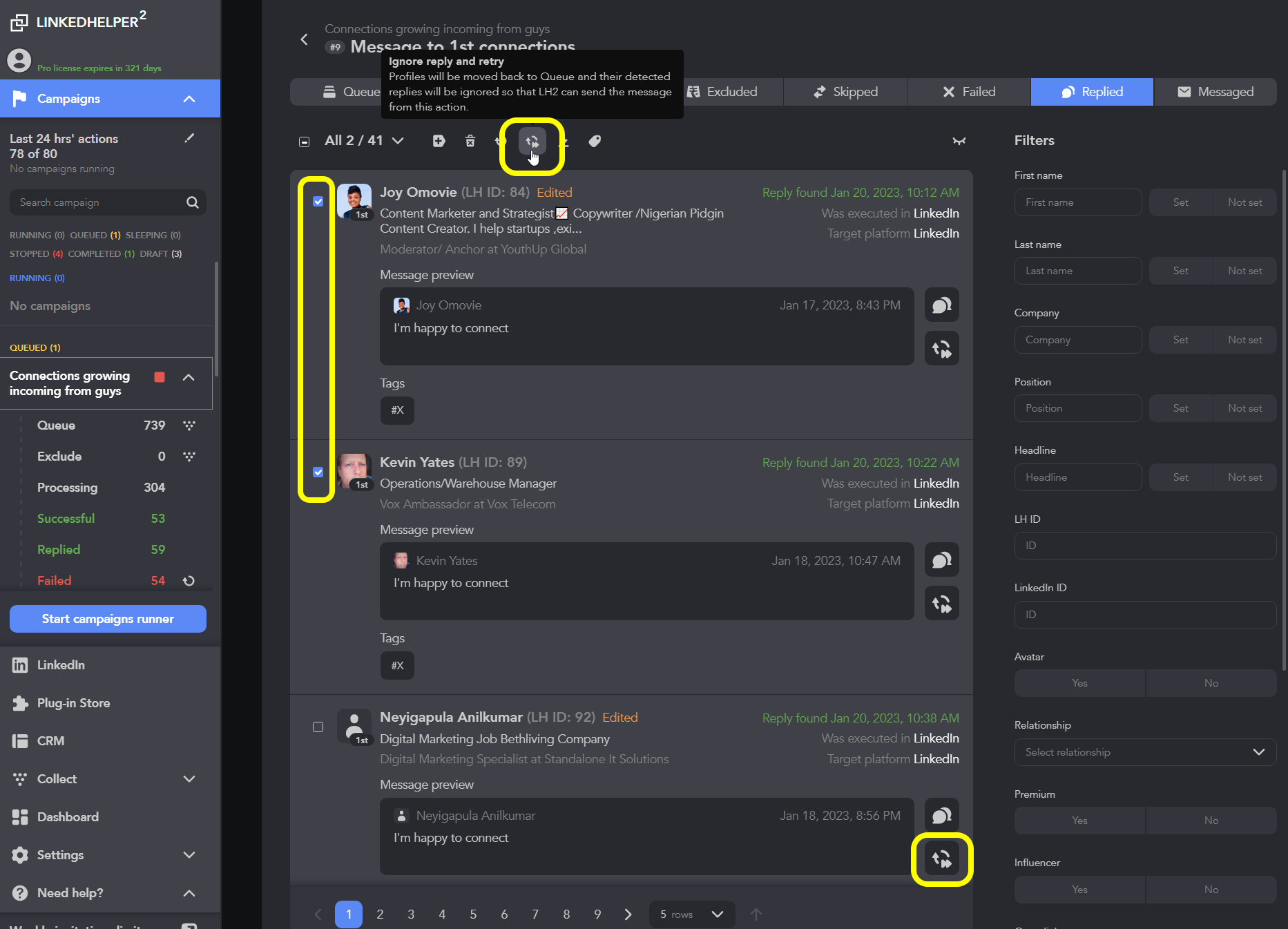Click retry icon for Joy Omovie
Viewport: 1288px width, 929px height.
941,349
